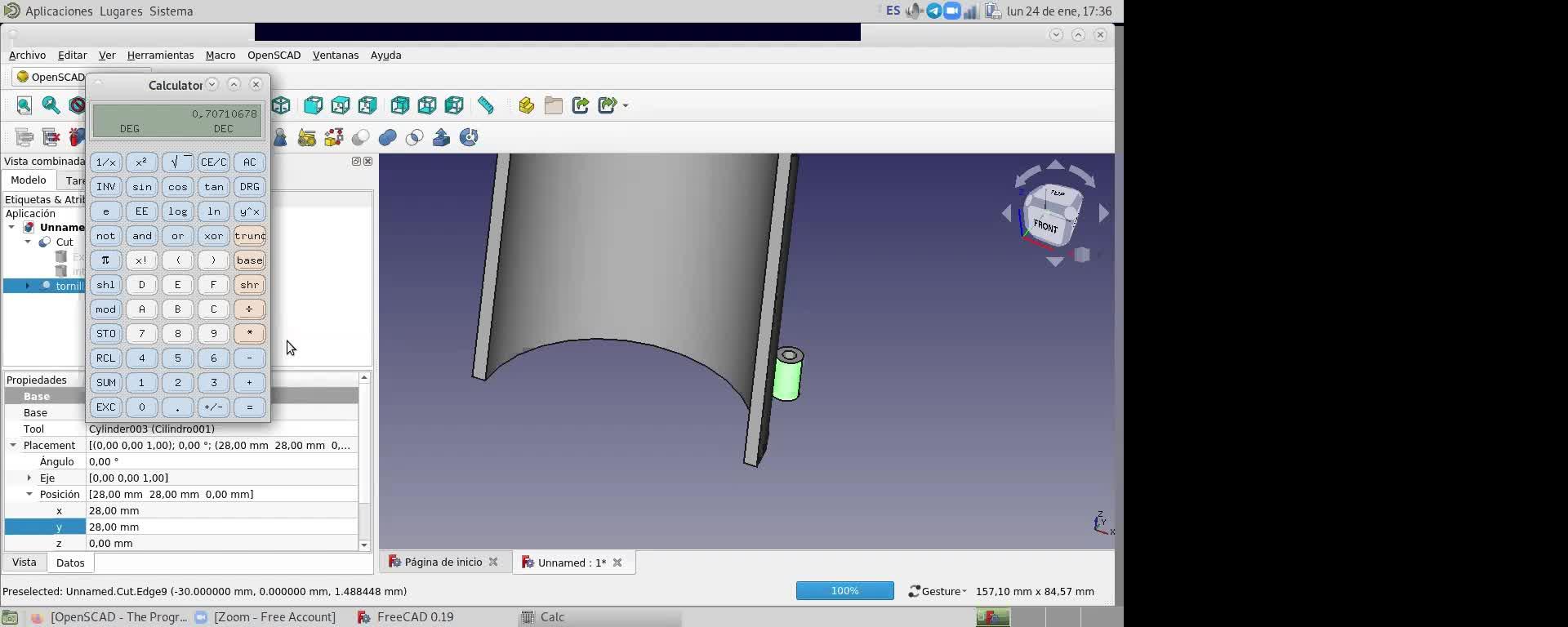This screenshot has width=1568, height=627.
Task: Click the first icon in the OpenSCAD tools row
Action: click(24, 137)
